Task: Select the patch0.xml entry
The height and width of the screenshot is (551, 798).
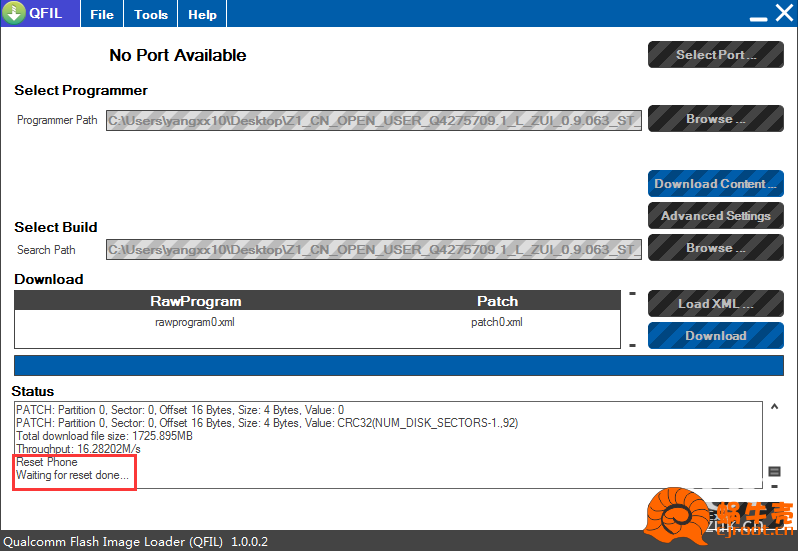Action: pyautogui.click(x=497, y=322)
